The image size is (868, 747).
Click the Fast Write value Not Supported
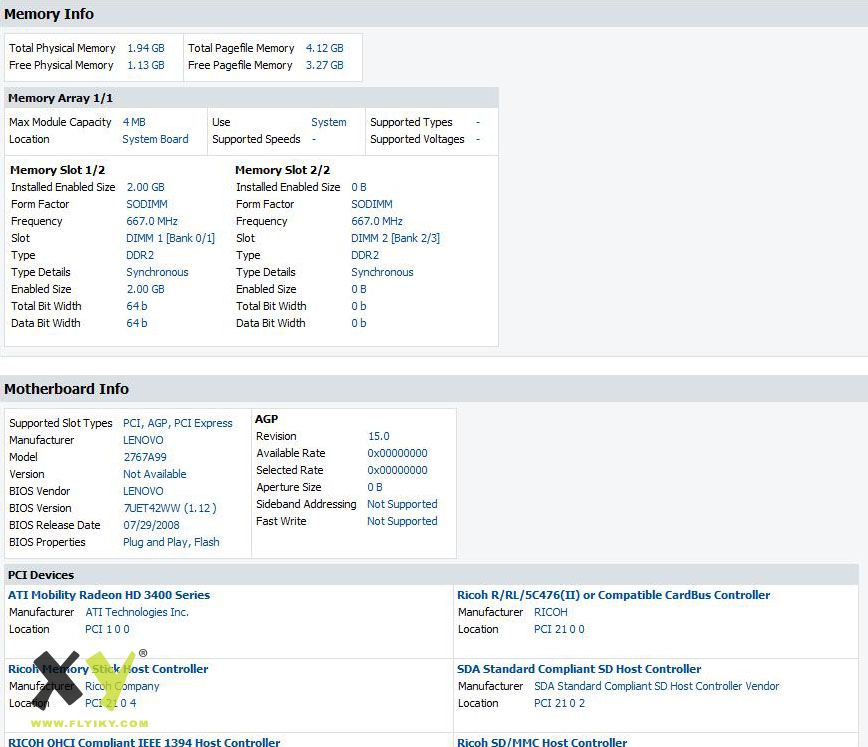point(402,521)
